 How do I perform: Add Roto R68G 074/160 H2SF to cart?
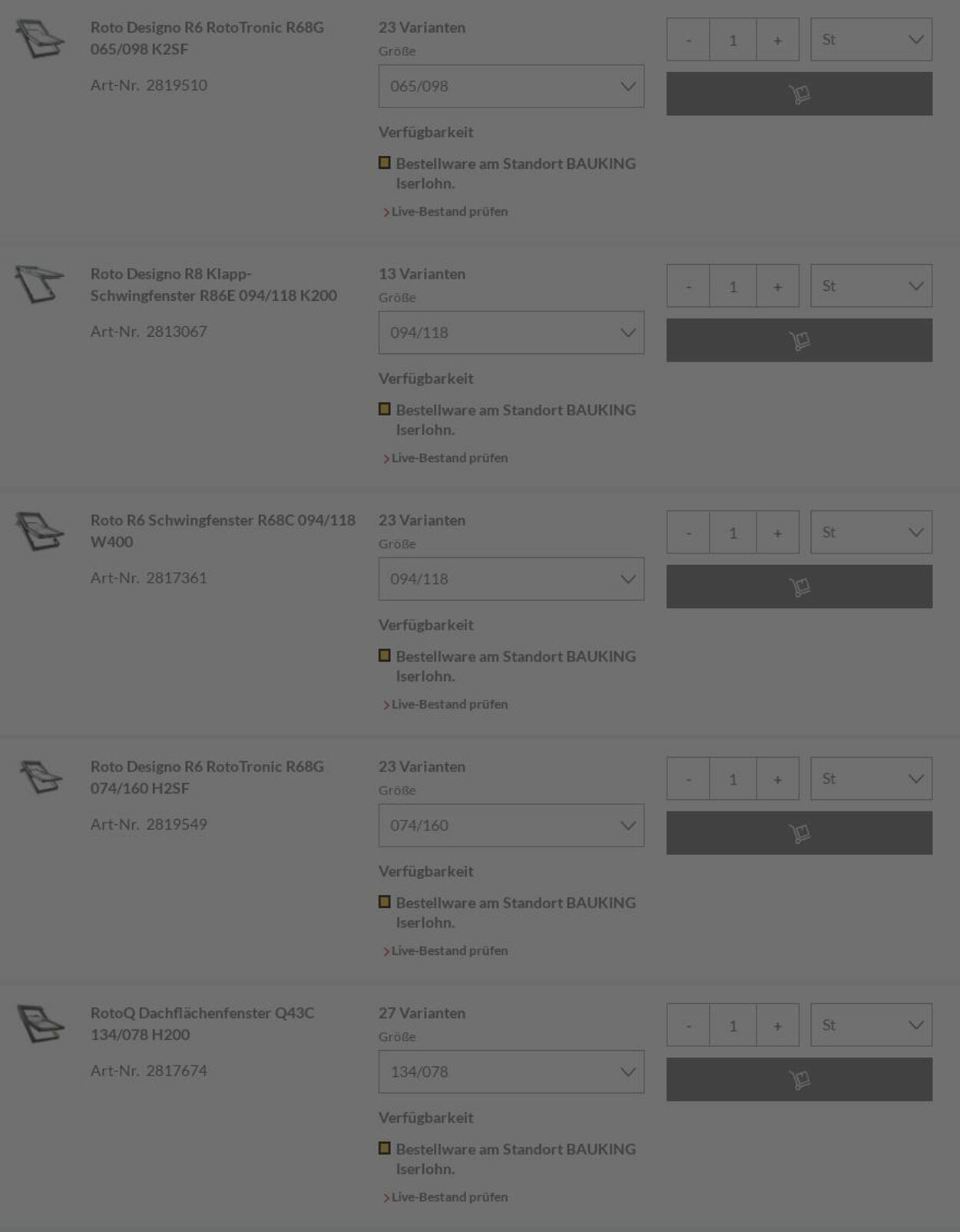(799, 833)
